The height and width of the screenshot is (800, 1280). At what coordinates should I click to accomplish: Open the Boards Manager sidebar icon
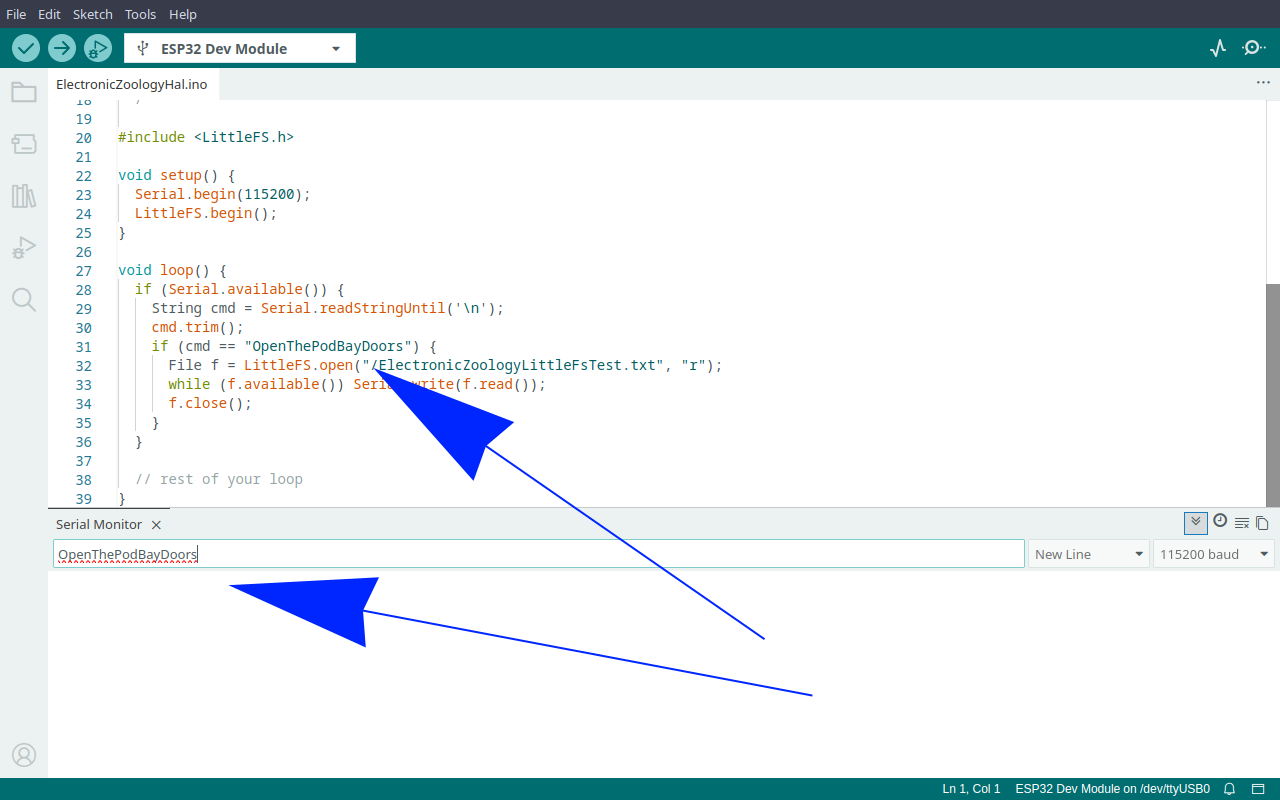coord(24,144)
